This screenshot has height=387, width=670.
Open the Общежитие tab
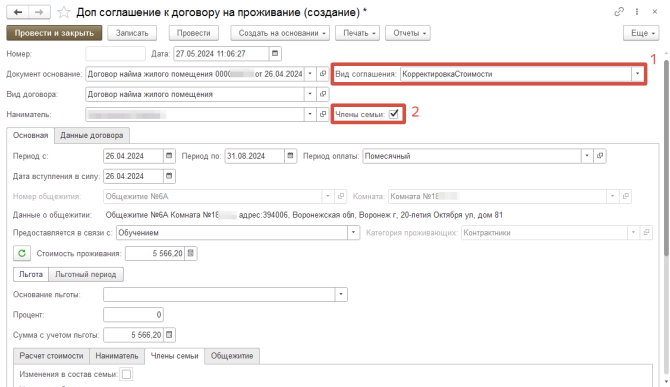(x=232, y=356)
